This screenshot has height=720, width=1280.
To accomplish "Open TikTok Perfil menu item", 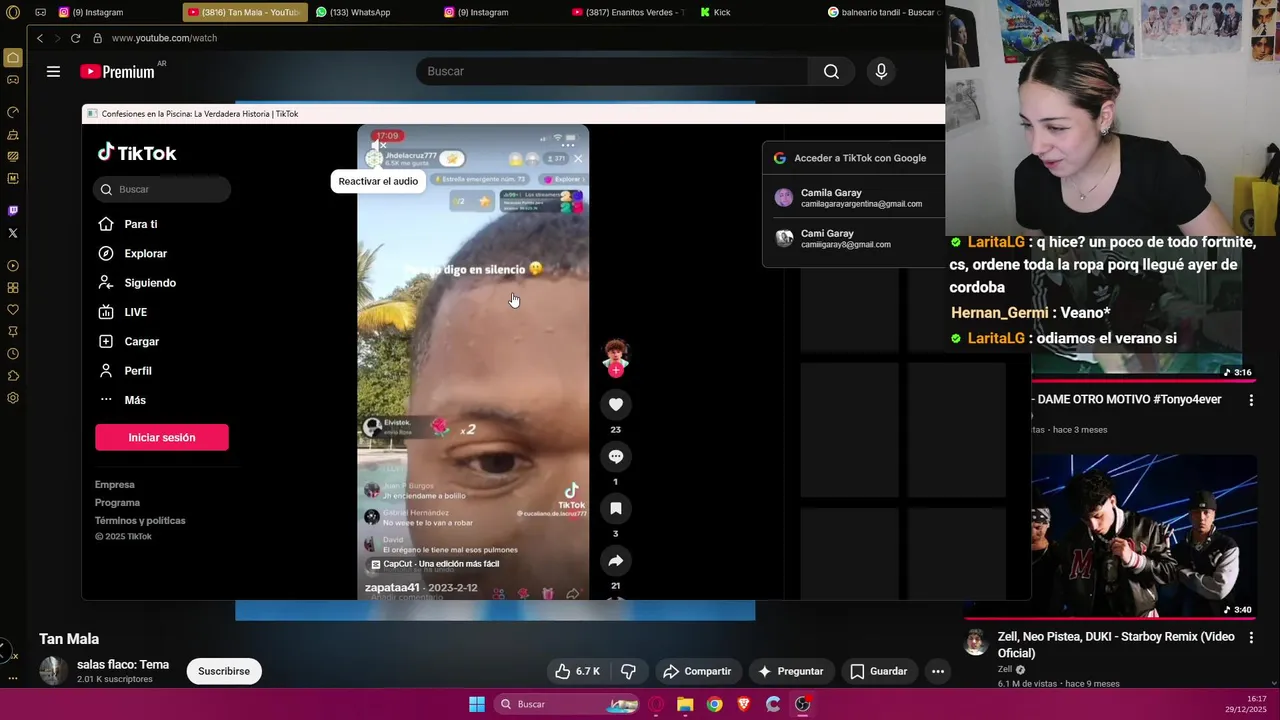I will pos(138,371).
